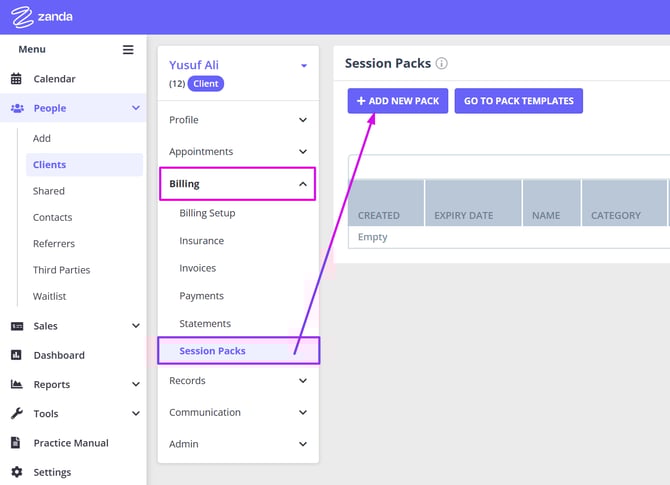
Task: Click the Dashboard chart icon
Action: click(16, 355)
